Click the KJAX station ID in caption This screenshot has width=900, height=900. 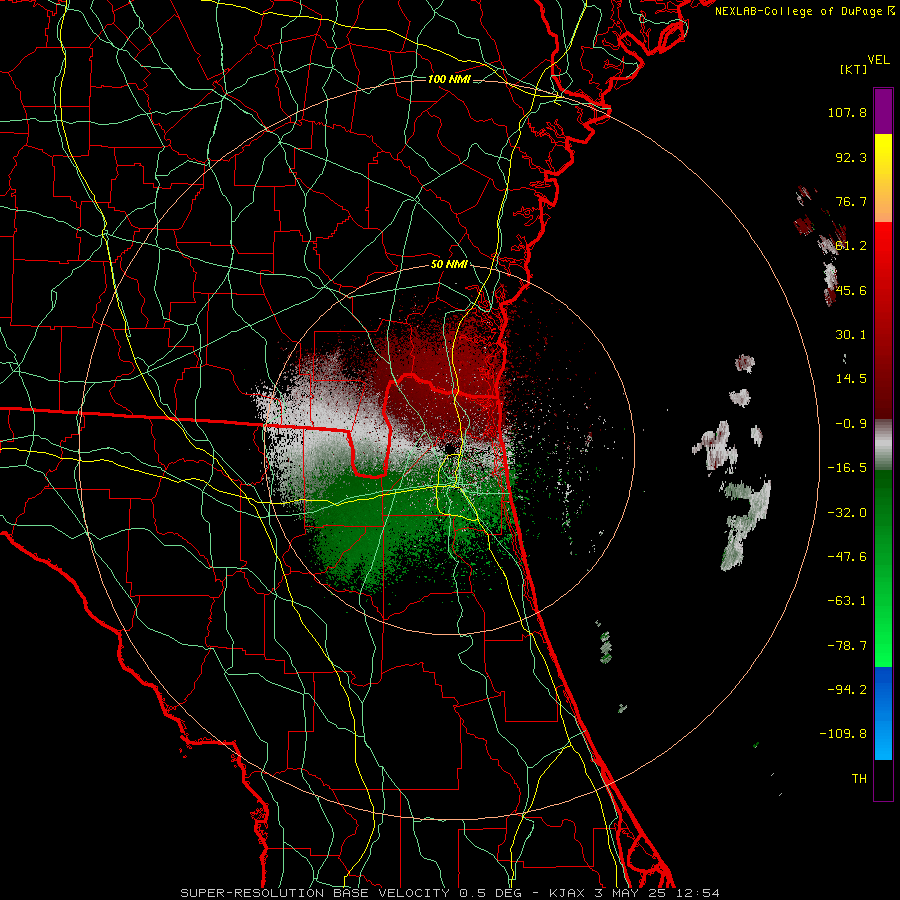click(565, 893)
